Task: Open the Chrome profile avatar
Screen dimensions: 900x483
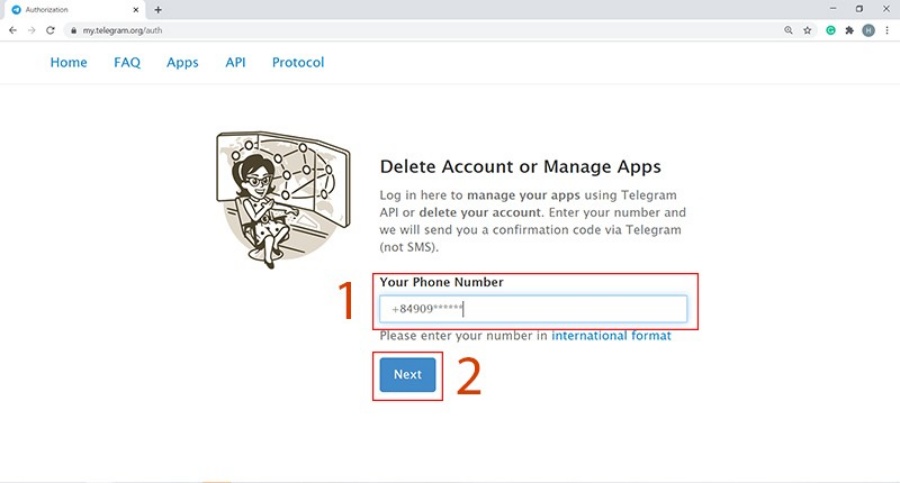Action: 868,30
